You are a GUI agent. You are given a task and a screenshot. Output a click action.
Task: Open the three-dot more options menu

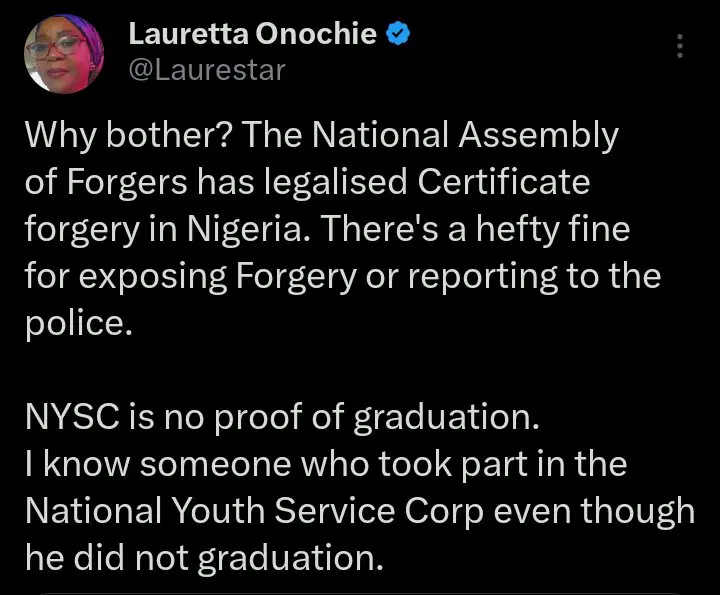click(x=681, y=47)
